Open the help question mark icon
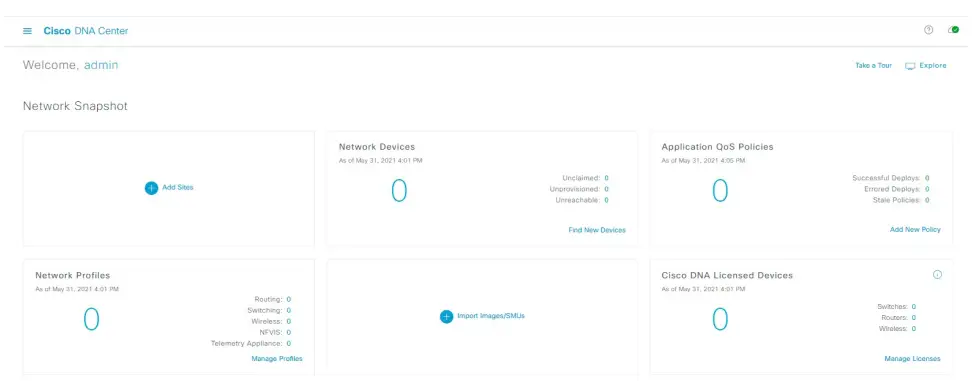This screenshot has width=974, height=381. [929, 30]
